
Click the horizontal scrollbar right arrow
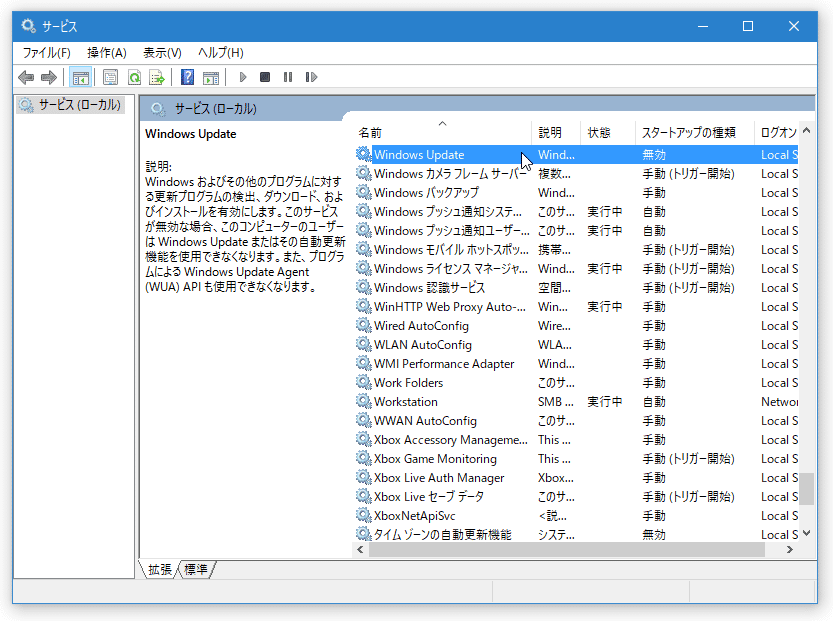coord(789,549)
